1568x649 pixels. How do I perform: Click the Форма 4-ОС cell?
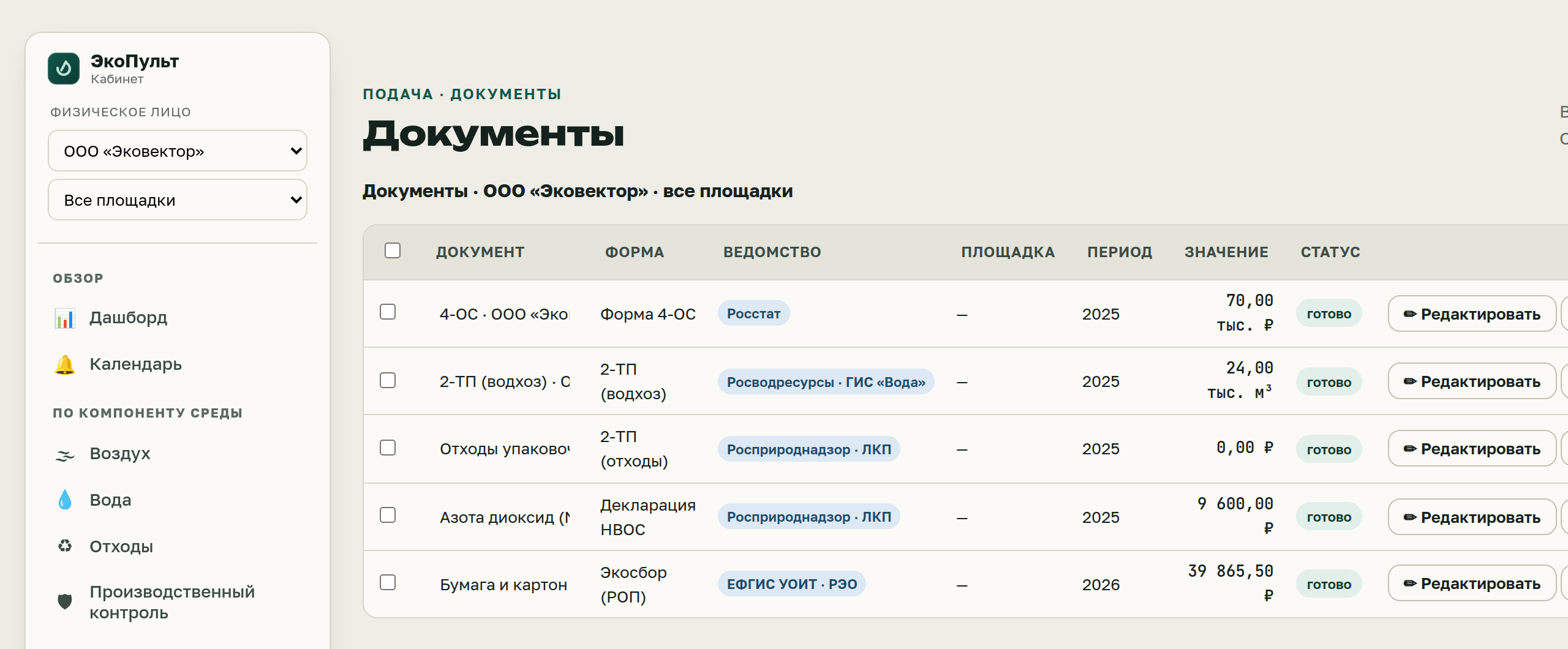point(648,314)
